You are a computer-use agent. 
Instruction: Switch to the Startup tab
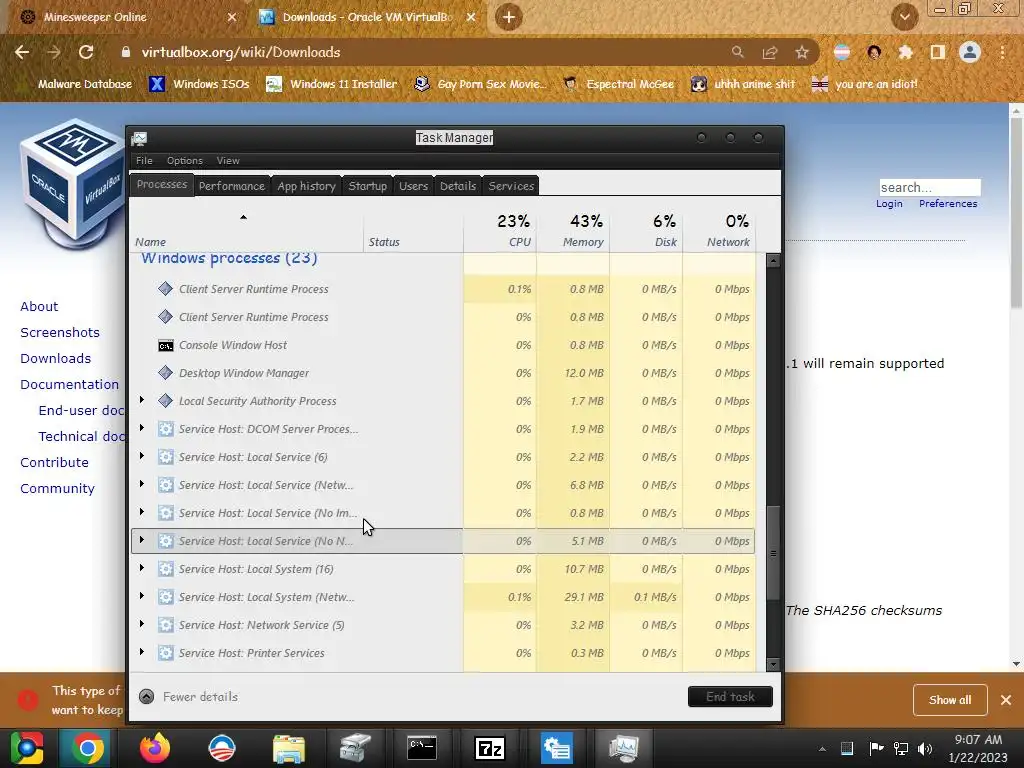pyautogui.click(x=368, y=186)
